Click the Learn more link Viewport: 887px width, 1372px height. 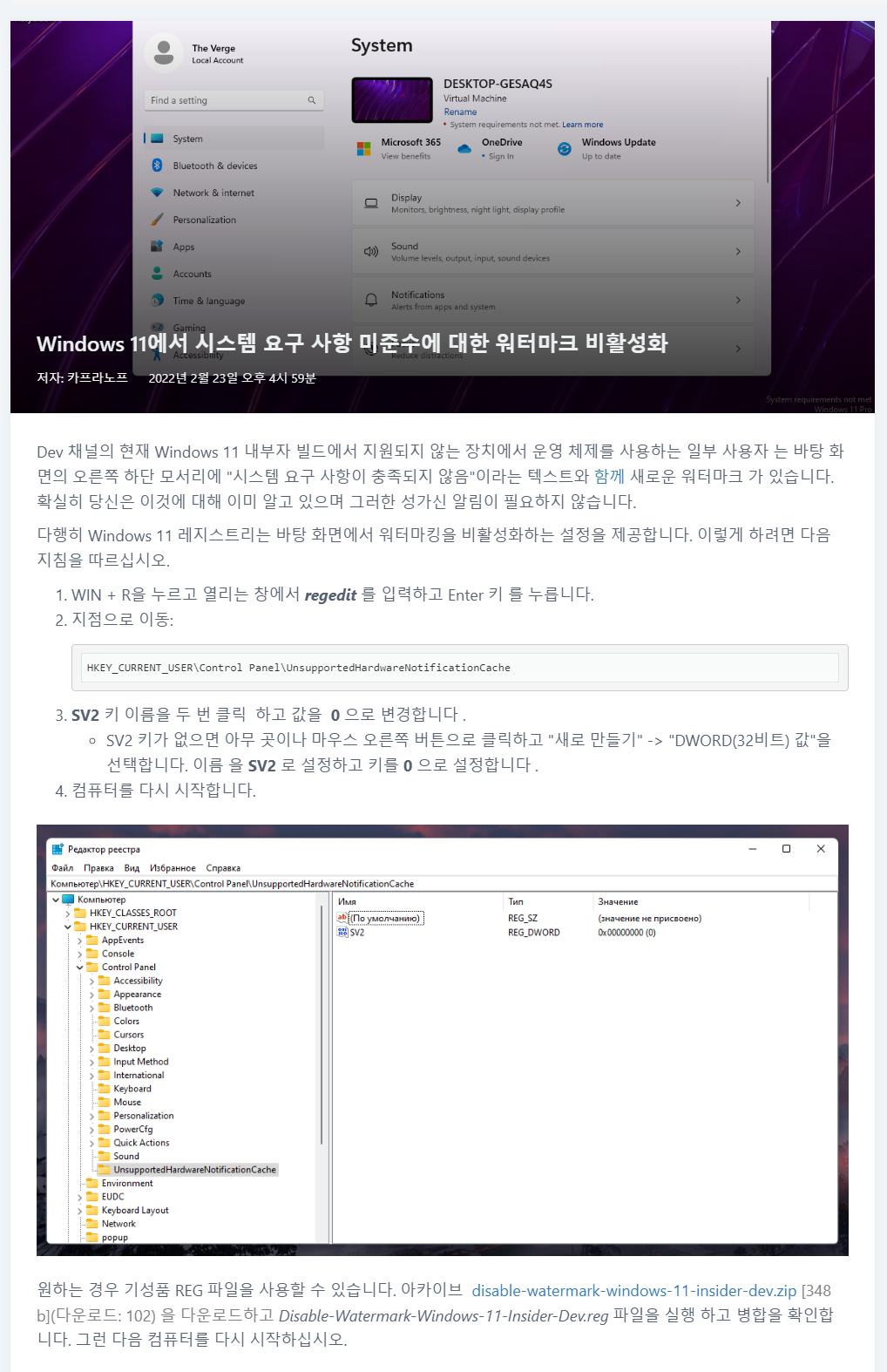pos(582,125)
